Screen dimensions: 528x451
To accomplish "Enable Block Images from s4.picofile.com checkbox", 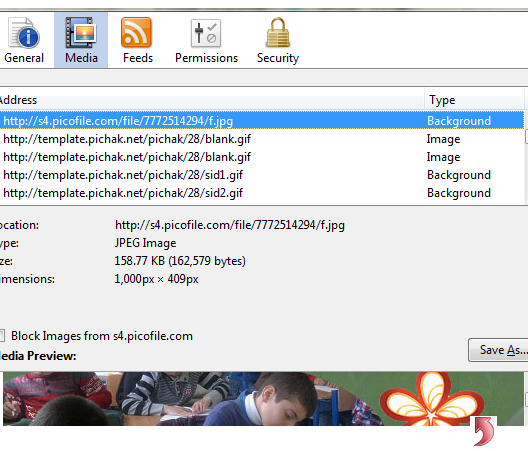I will click(2, 335).
